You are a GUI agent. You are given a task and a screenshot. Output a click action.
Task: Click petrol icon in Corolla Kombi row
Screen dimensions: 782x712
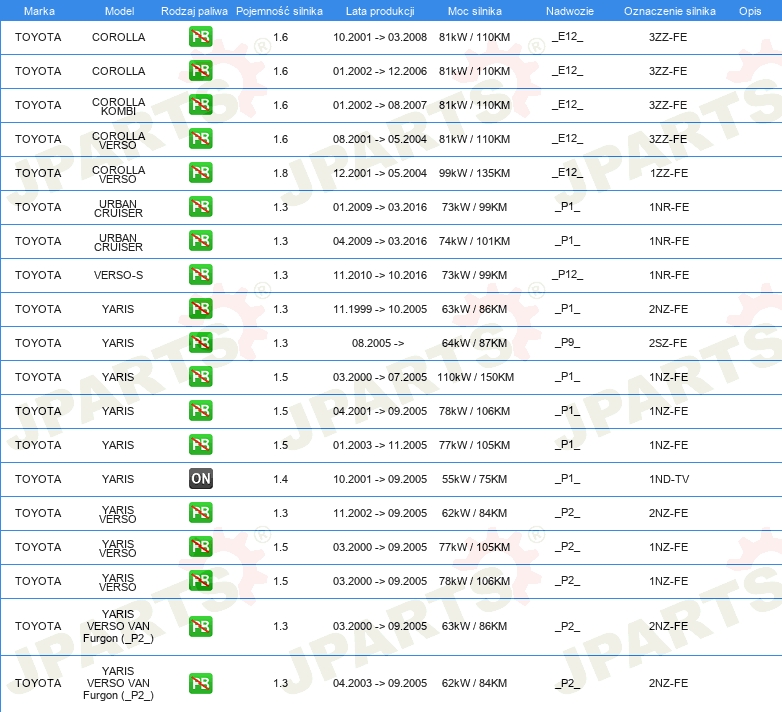coord(200,105)
